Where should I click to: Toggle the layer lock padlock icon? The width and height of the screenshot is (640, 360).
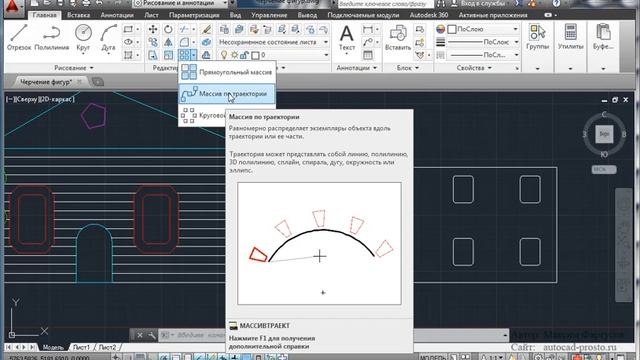(x=245, y=55)
